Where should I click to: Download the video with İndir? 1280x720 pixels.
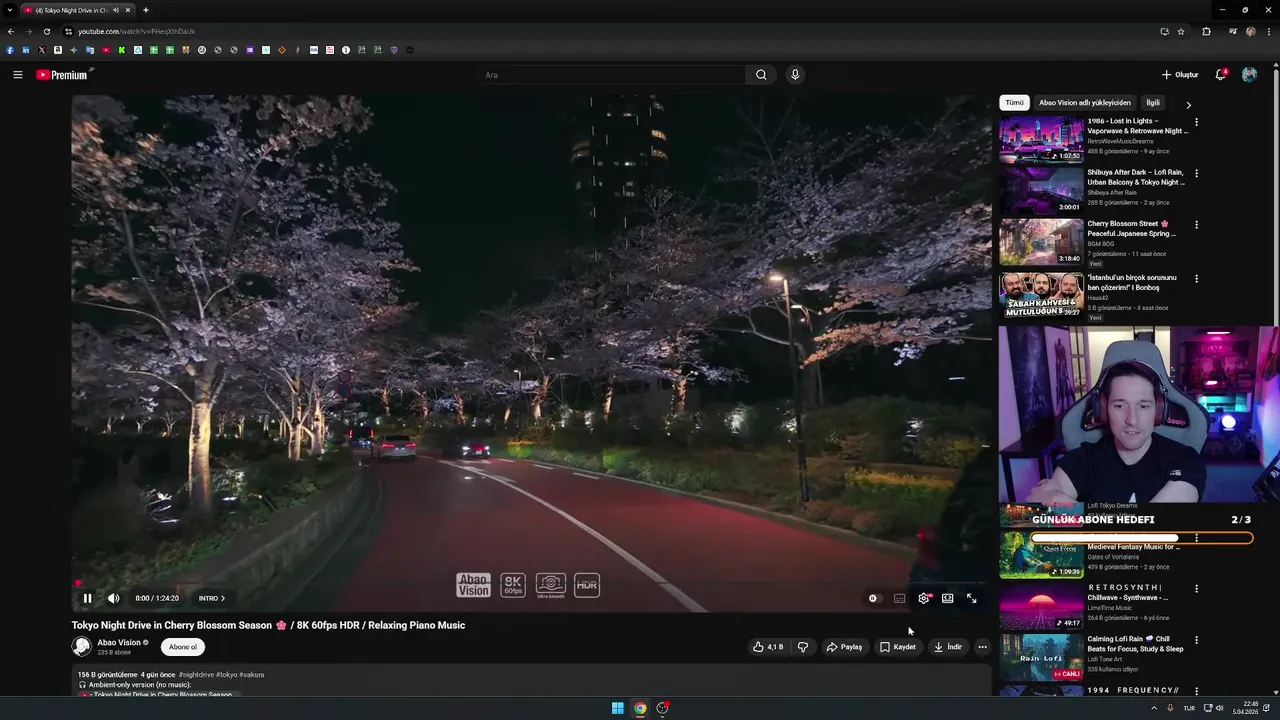[x=947, y=647]
